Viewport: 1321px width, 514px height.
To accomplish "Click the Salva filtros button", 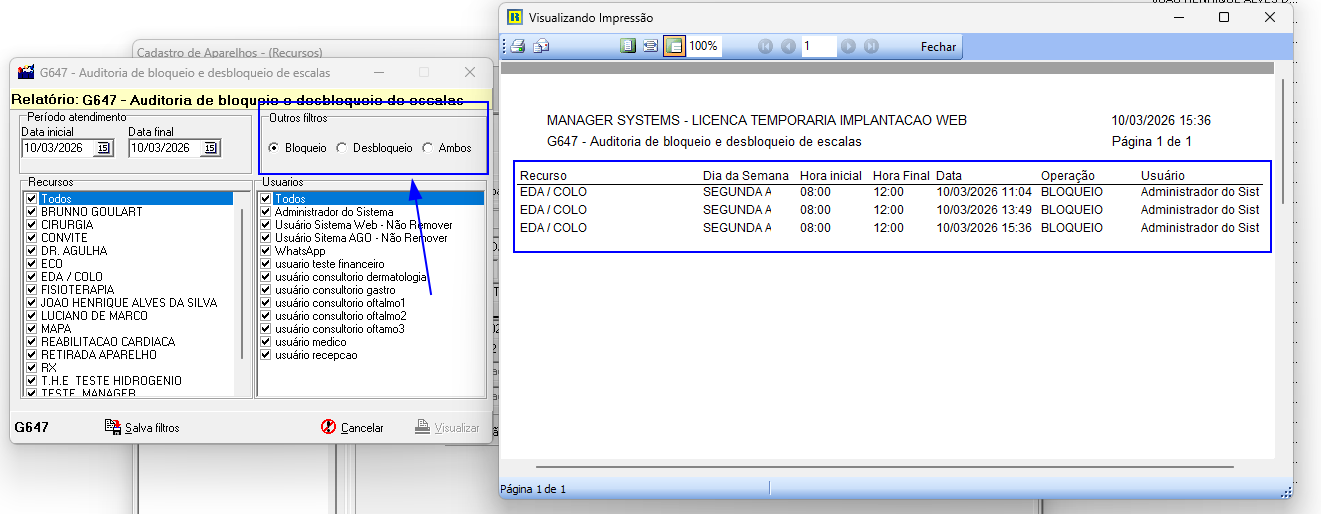I will 142,428.
